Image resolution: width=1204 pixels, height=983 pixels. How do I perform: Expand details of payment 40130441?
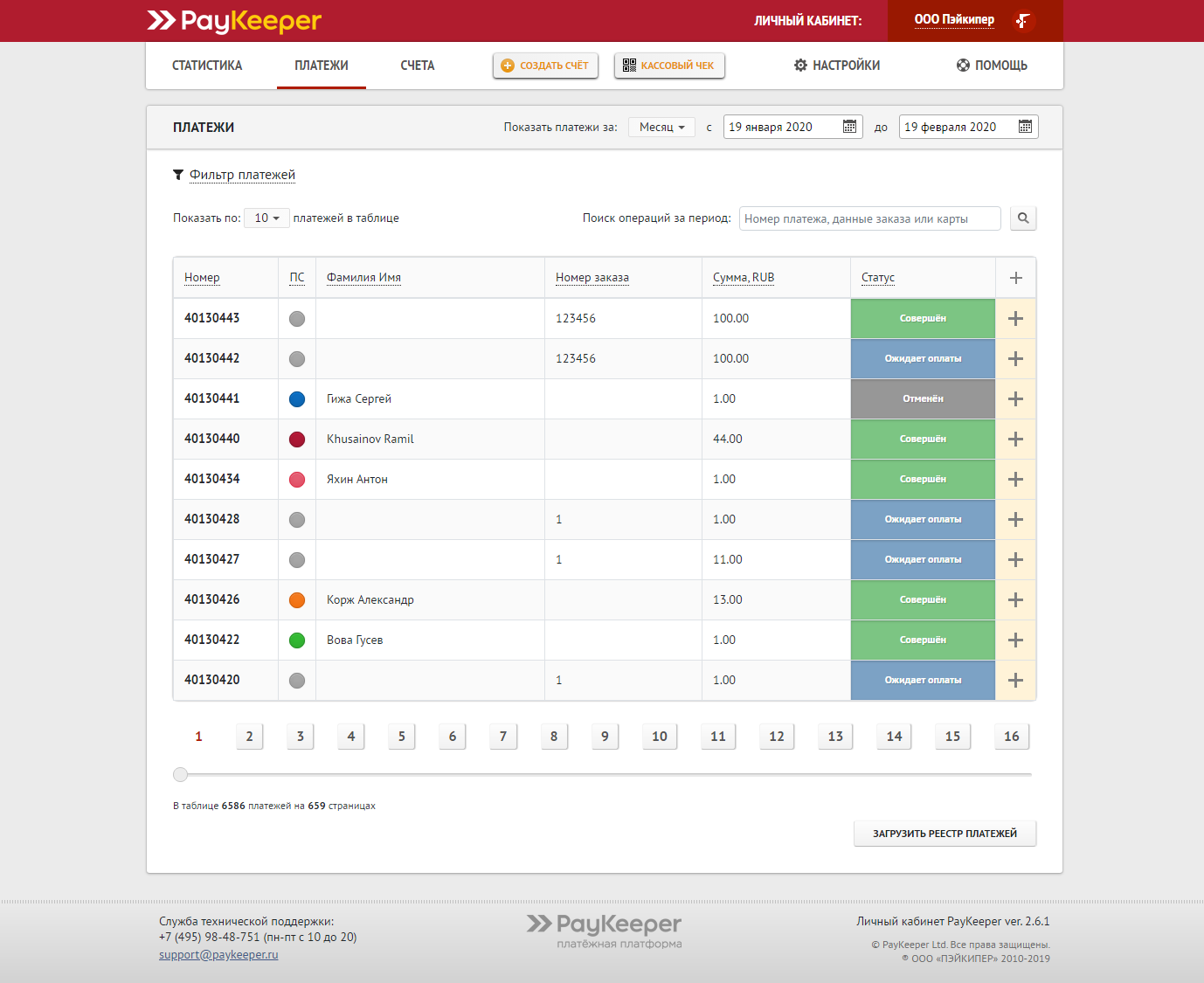pos(1015,398)
